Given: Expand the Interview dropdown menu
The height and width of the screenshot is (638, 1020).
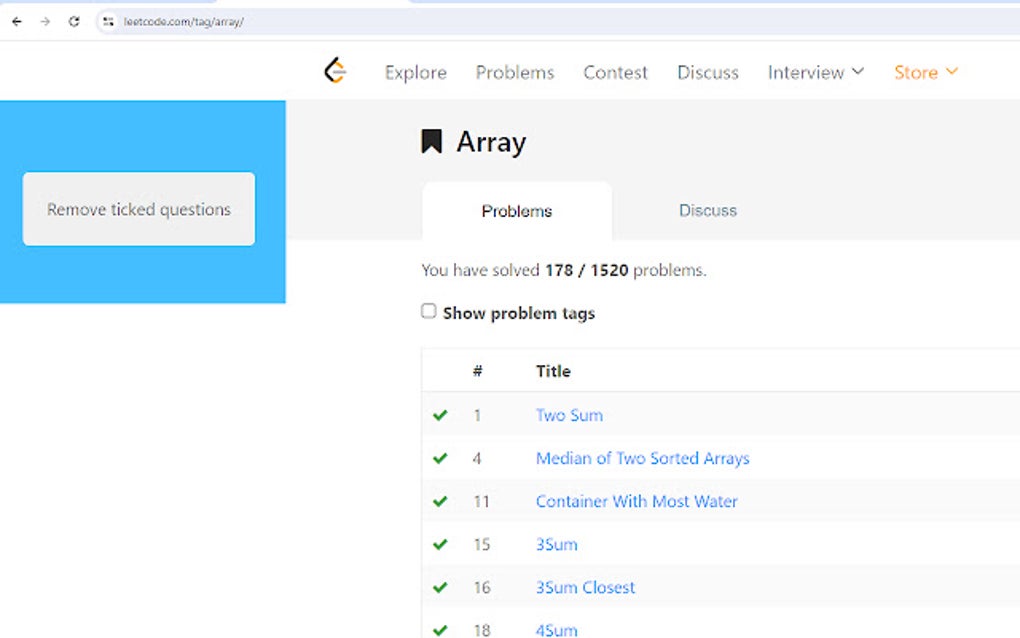Looking at the screenshot, I should coord(815,72).
